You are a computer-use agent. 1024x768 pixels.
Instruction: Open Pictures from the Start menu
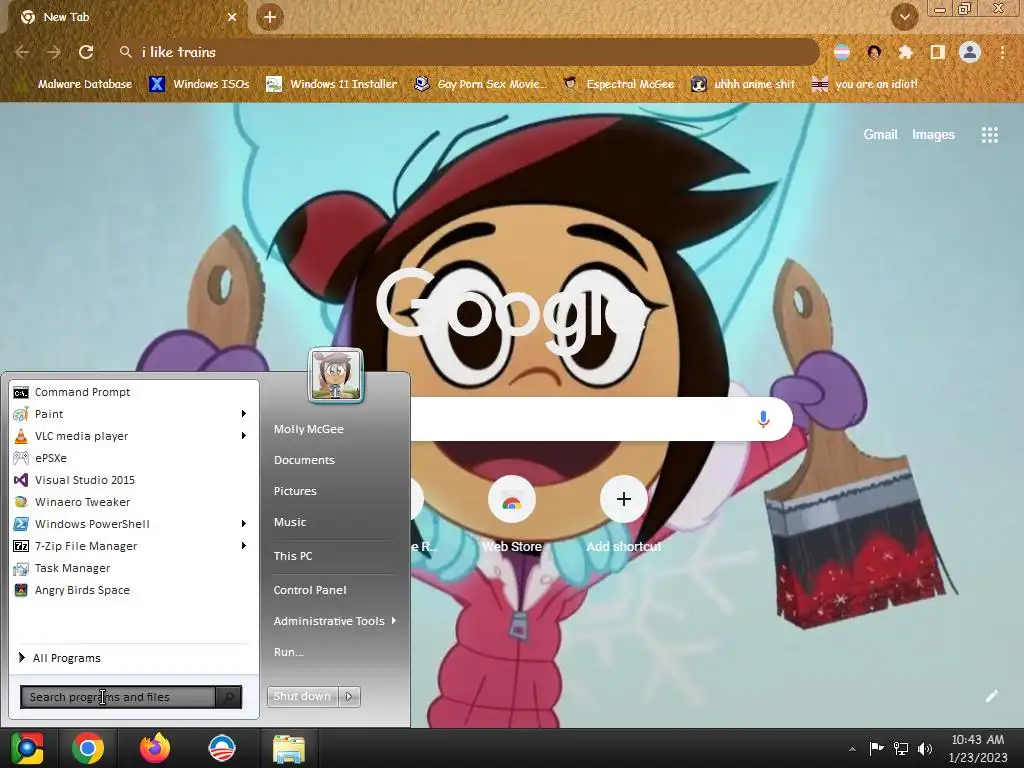(x=295, y=491)
